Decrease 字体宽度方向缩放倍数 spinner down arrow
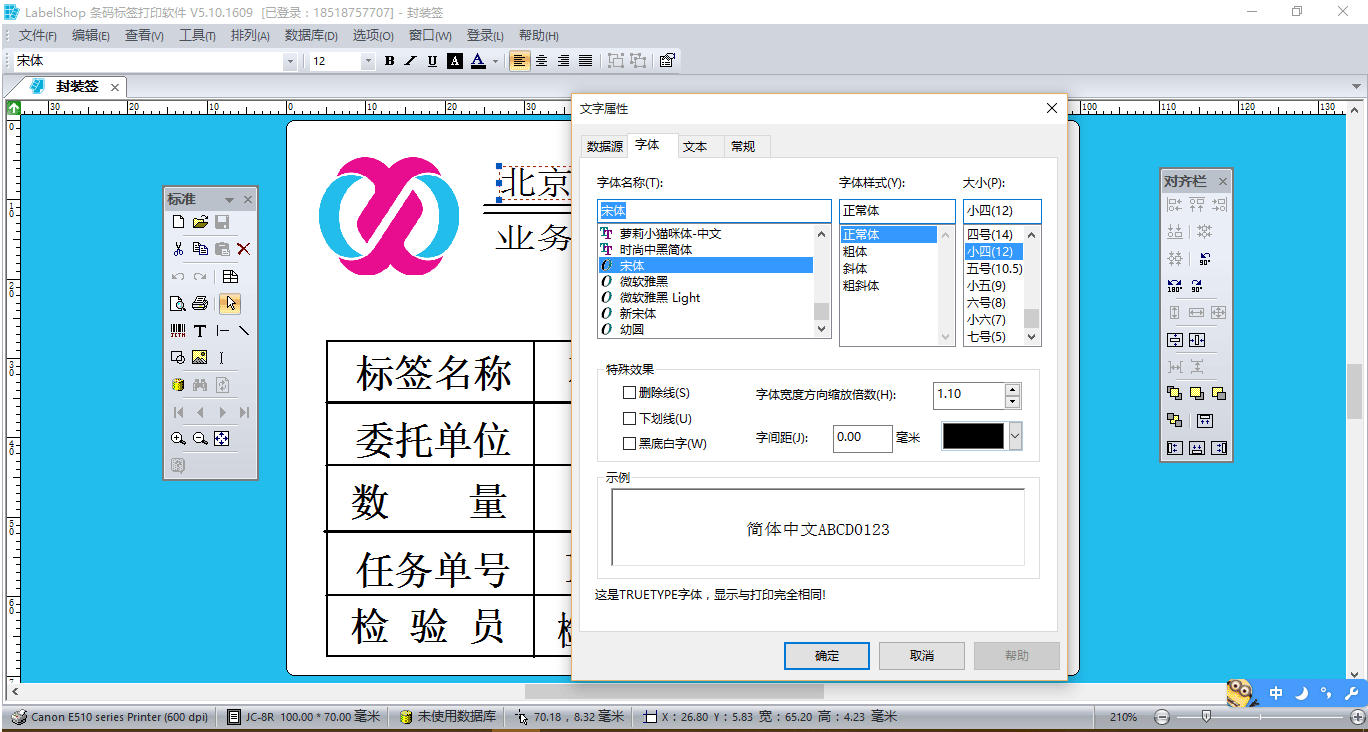 [1012, 402]
